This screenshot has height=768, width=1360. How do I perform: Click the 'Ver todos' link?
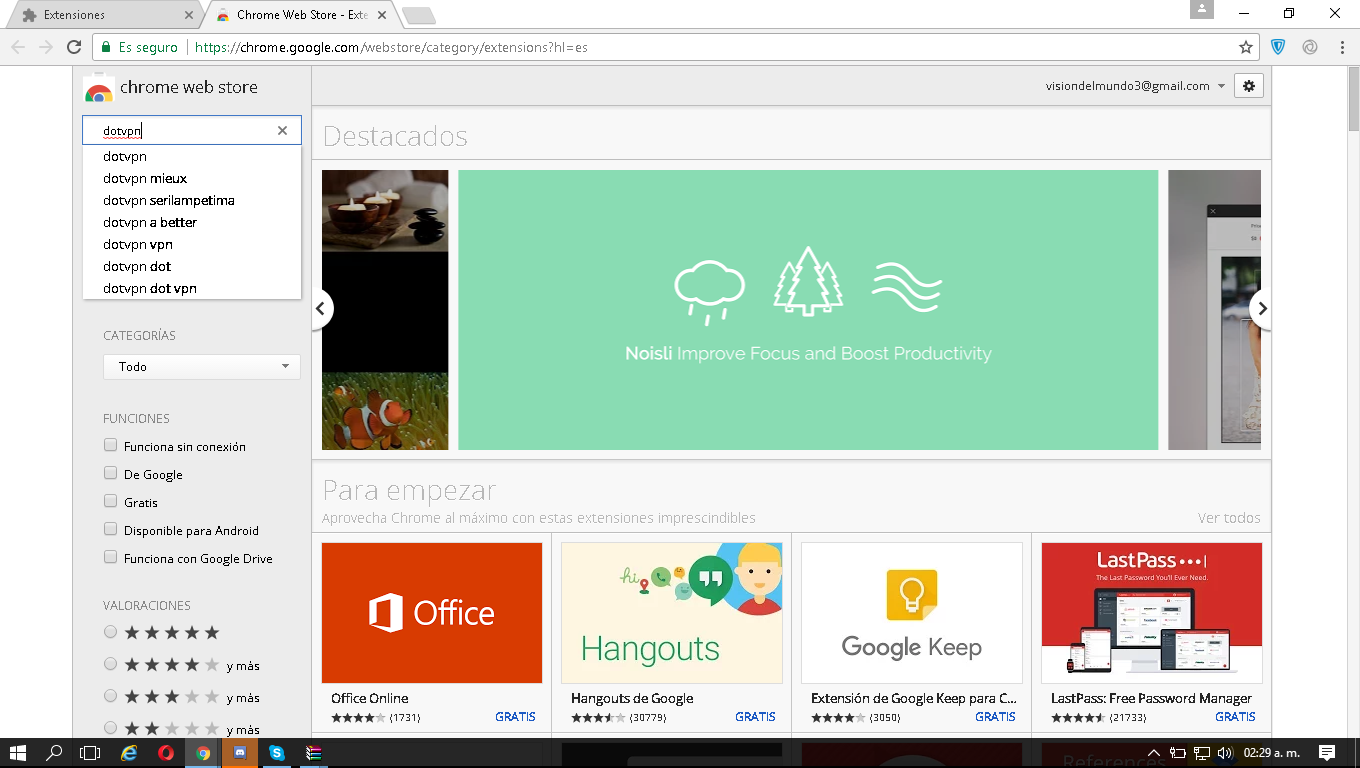(x=1229, y=518)
